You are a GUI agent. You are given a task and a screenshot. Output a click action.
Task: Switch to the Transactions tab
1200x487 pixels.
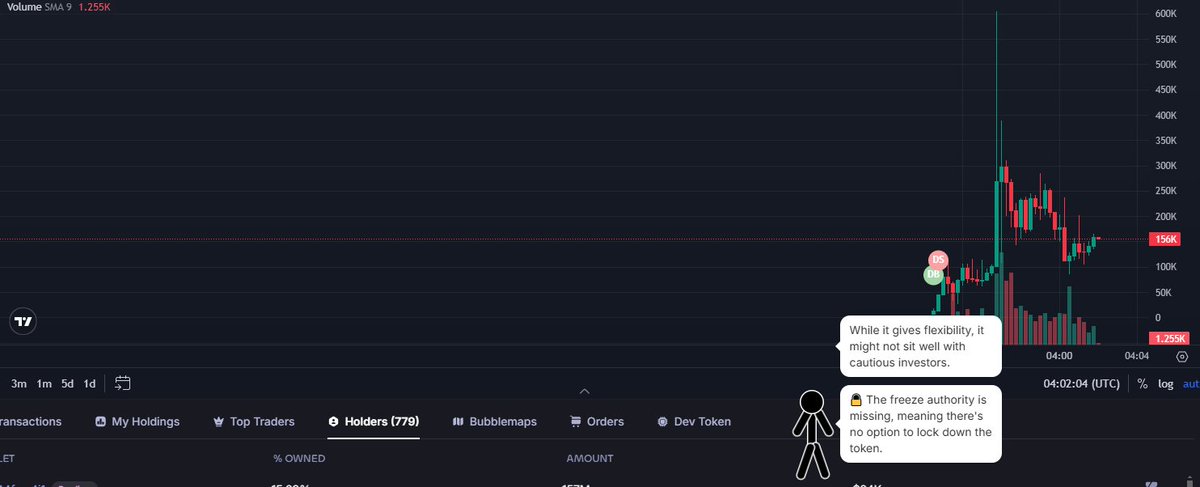point(29,422)
